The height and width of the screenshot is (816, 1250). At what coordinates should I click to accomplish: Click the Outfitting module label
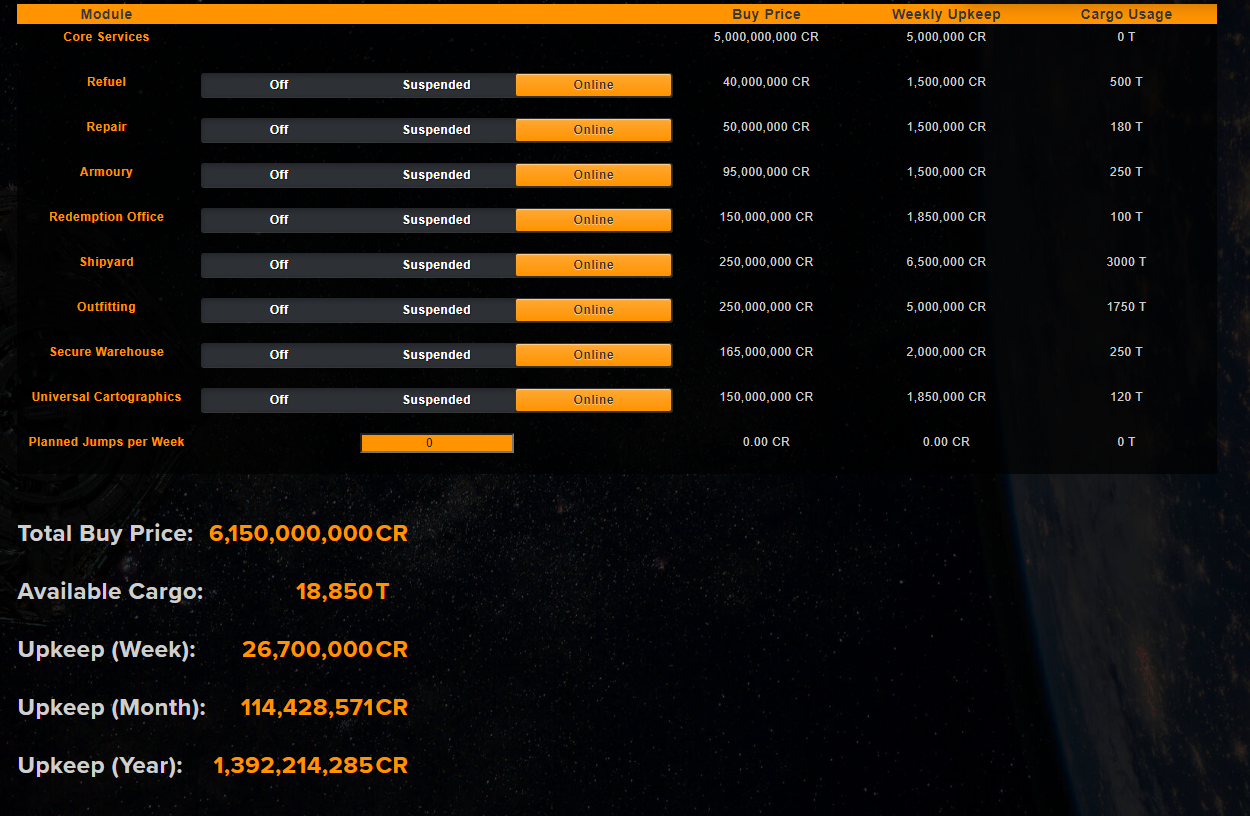[106, 307]
